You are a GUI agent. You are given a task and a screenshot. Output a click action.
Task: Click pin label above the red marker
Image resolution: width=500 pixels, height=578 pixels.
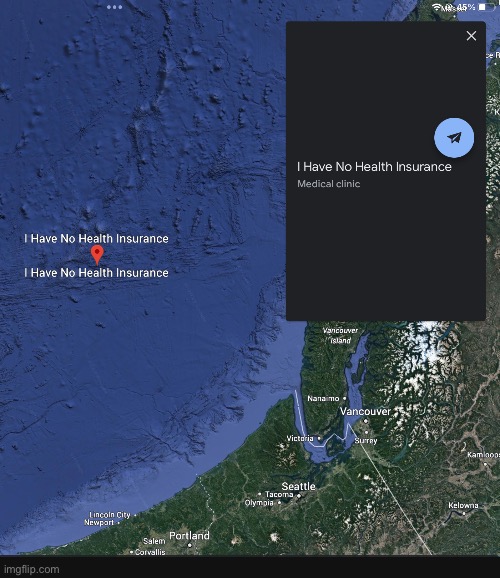[x=96, y=238]
